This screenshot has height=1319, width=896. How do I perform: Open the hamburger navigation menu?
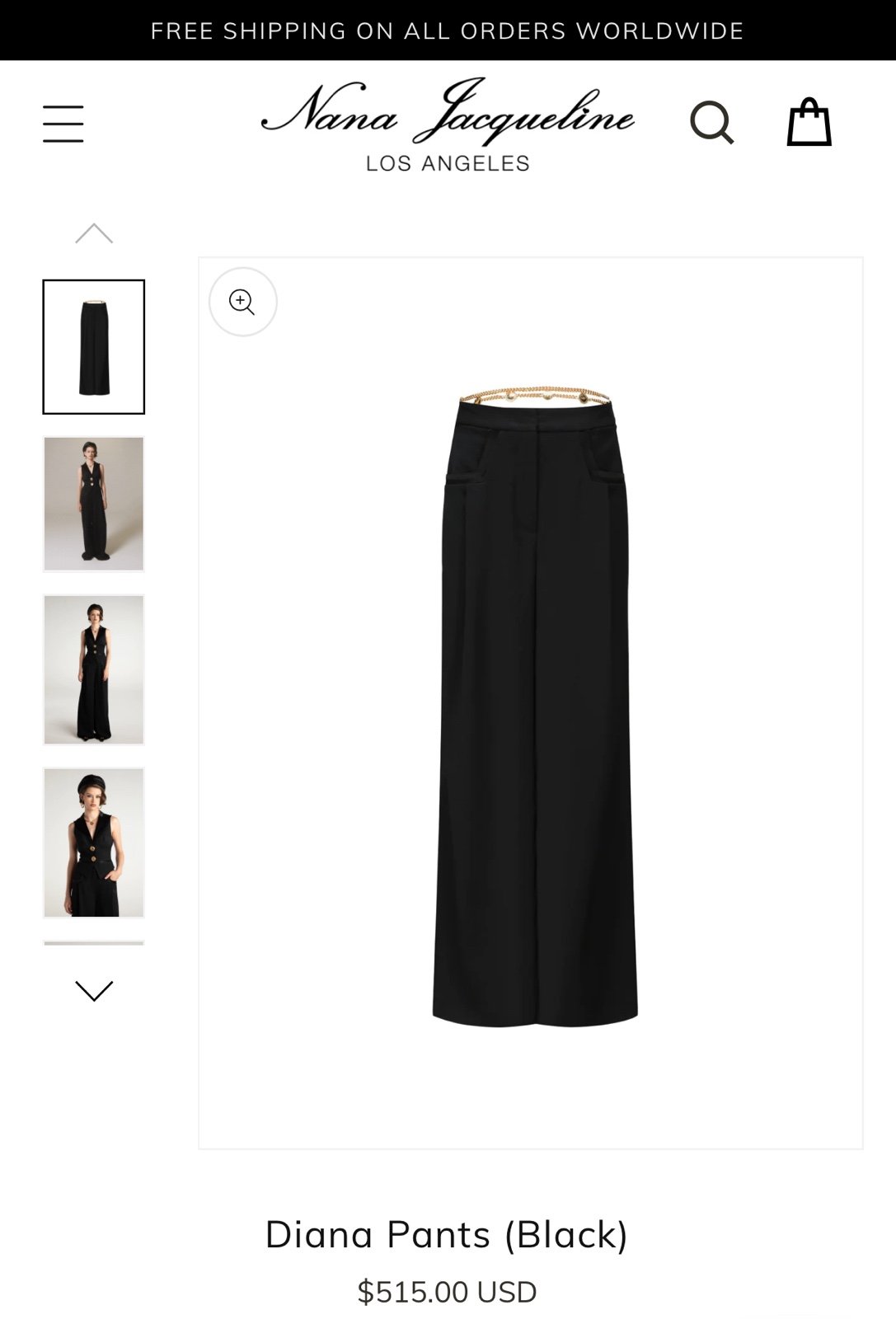(x=63, y=124)
